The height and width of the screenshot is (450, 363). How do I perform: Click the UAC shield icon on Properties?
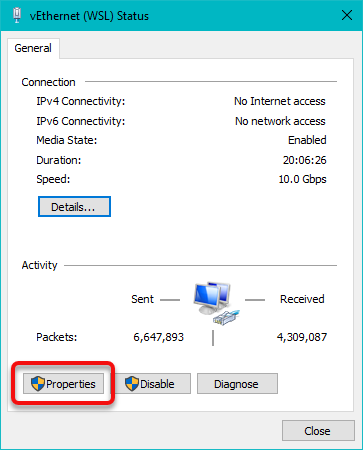[38, 384]
